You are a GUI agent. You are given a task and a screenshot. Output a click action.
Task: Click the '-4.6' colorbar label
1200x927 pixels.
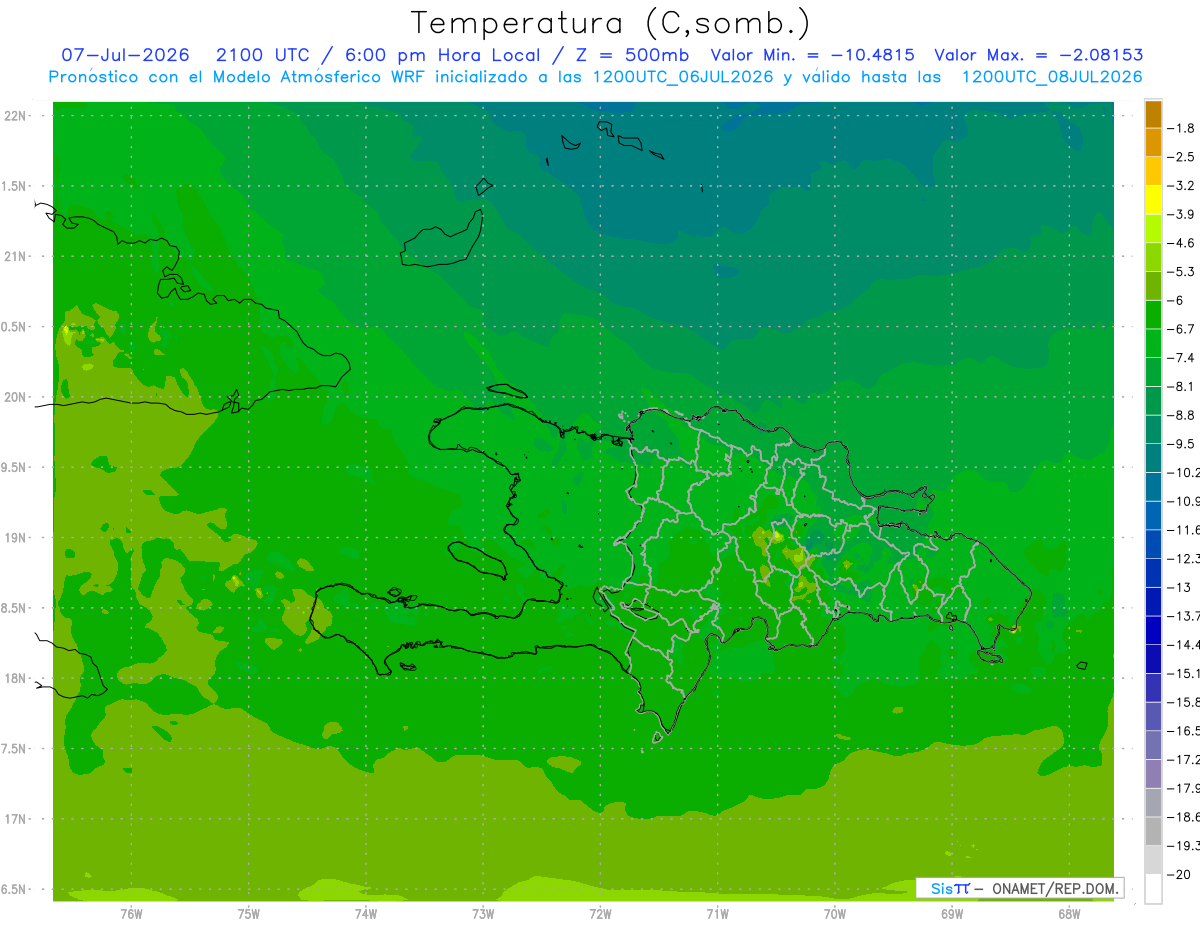click(x=1182, y=243)
